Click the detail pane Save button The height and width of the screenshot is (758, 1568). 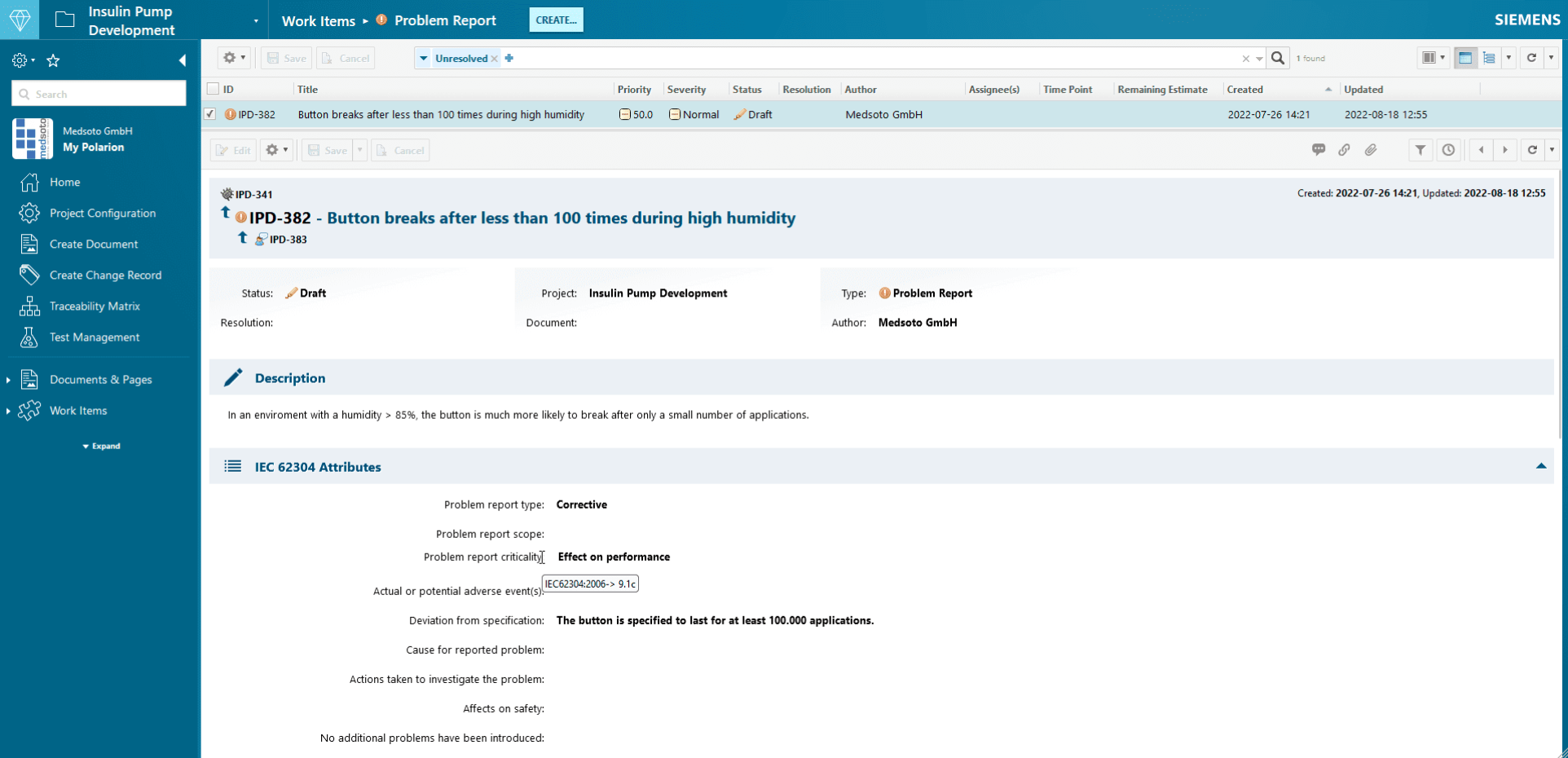[x=328, y=150]
